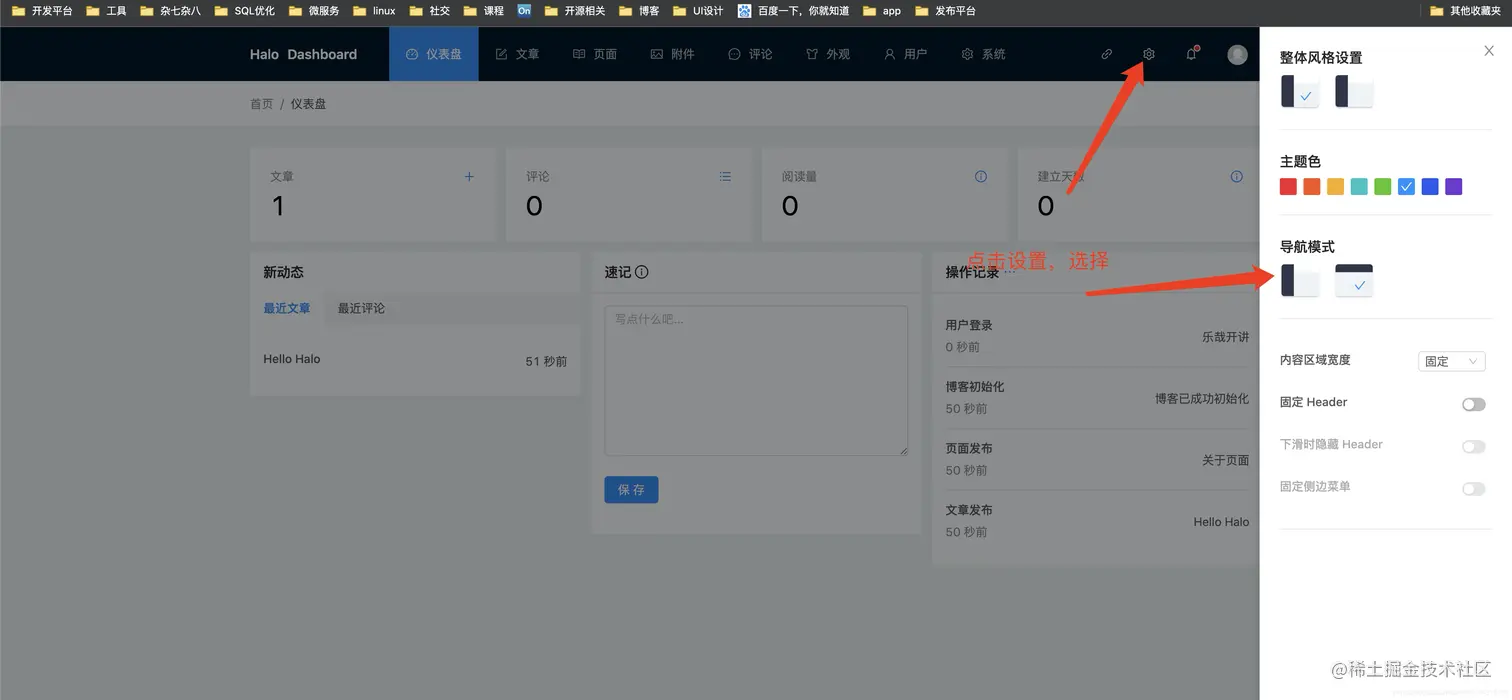The image size is (1512, 700).
Task: Click 保存 button
Action: 631,489
